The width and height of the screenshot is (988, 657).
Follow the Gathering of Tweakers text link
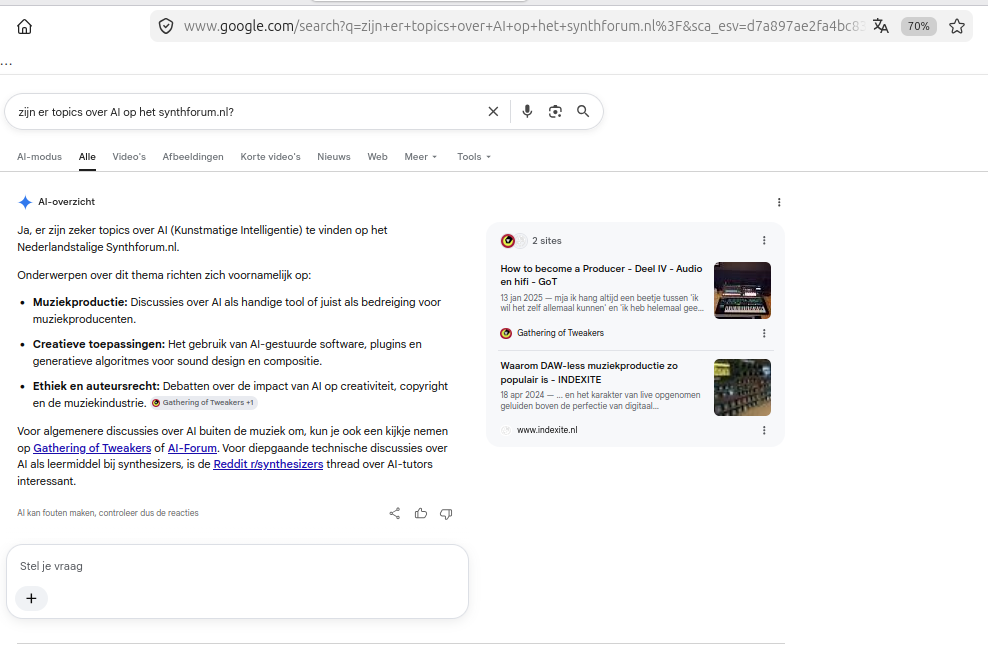coord(92,448)
